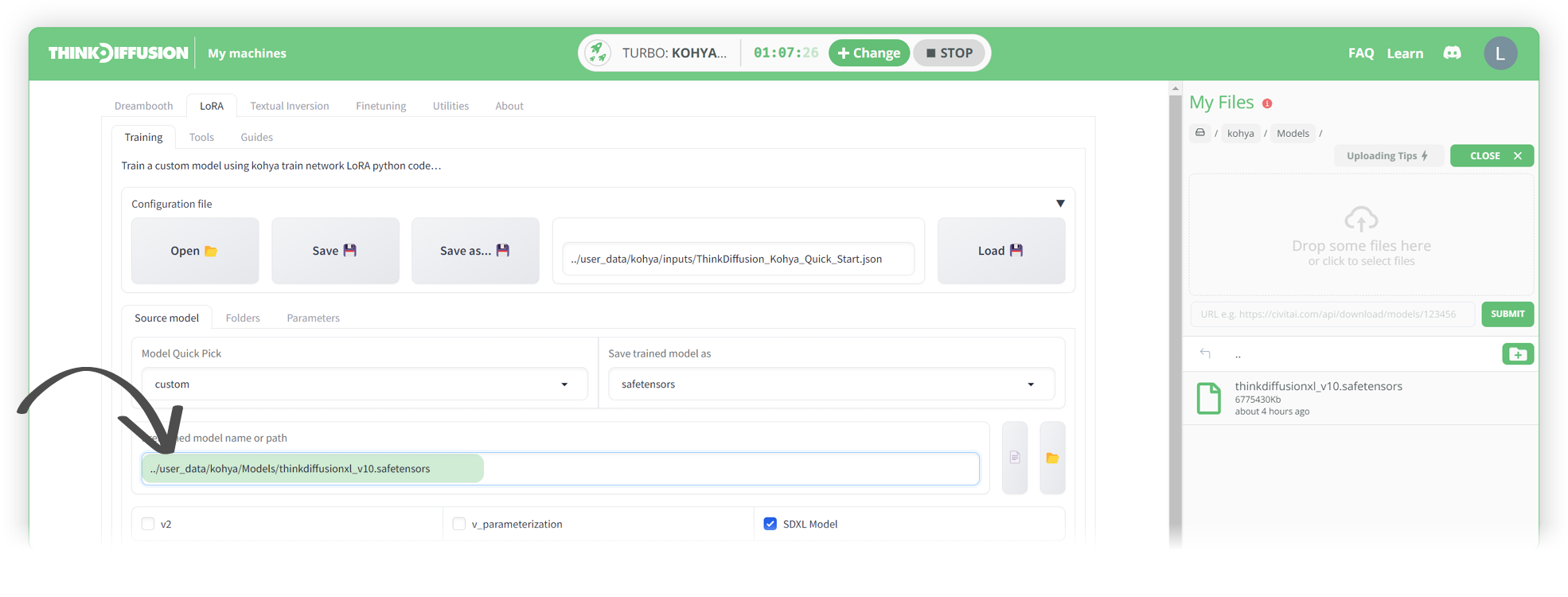This screenshot has width=1568, height=597.
Task: Switch to the Folders tab
Action: 243,318
